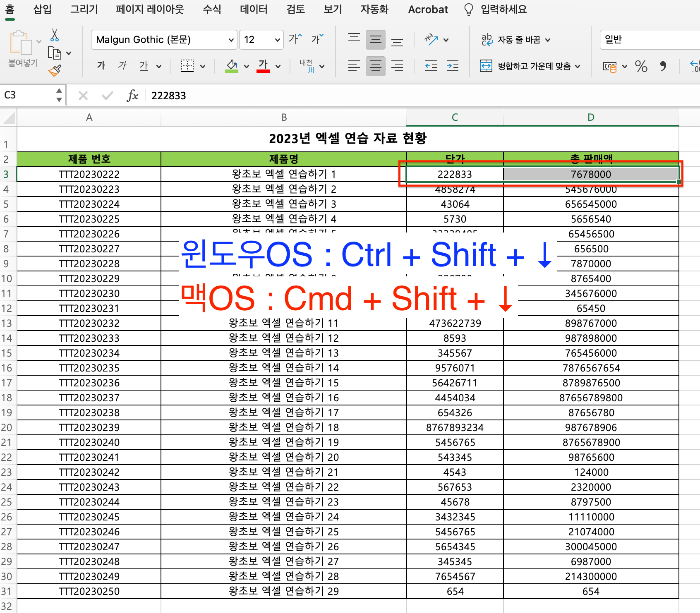This screenshot has width=700, height=613.
Task: Open the 검토 ribbon tab
Action: point(295,9)
